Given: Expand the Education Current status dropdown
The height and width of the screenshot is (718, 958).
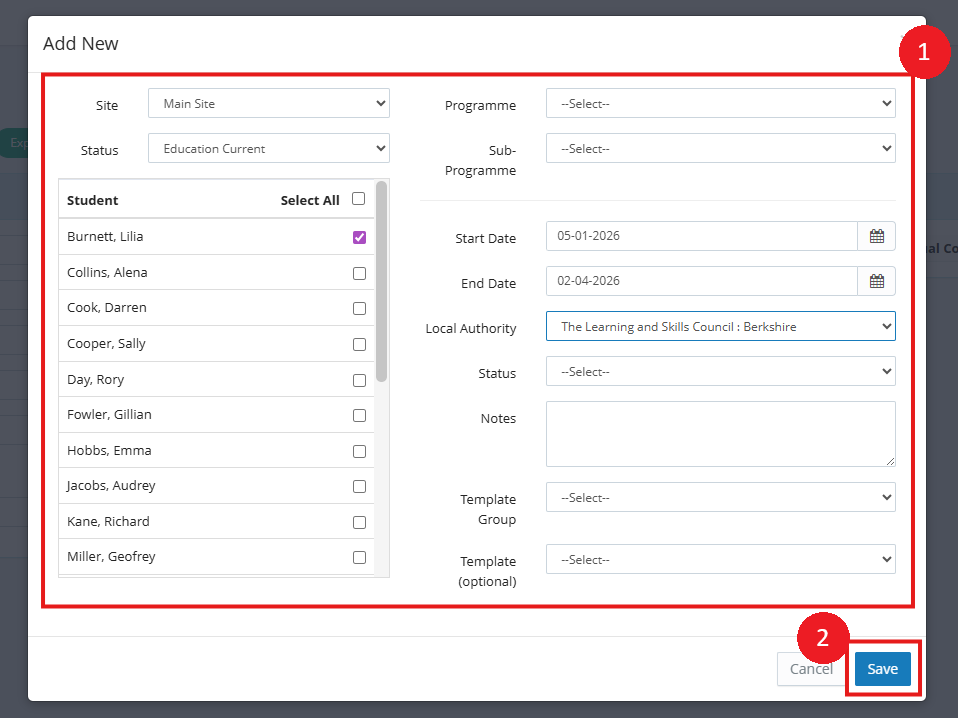Looking at the screenshot, I should [x=269, y=148].
